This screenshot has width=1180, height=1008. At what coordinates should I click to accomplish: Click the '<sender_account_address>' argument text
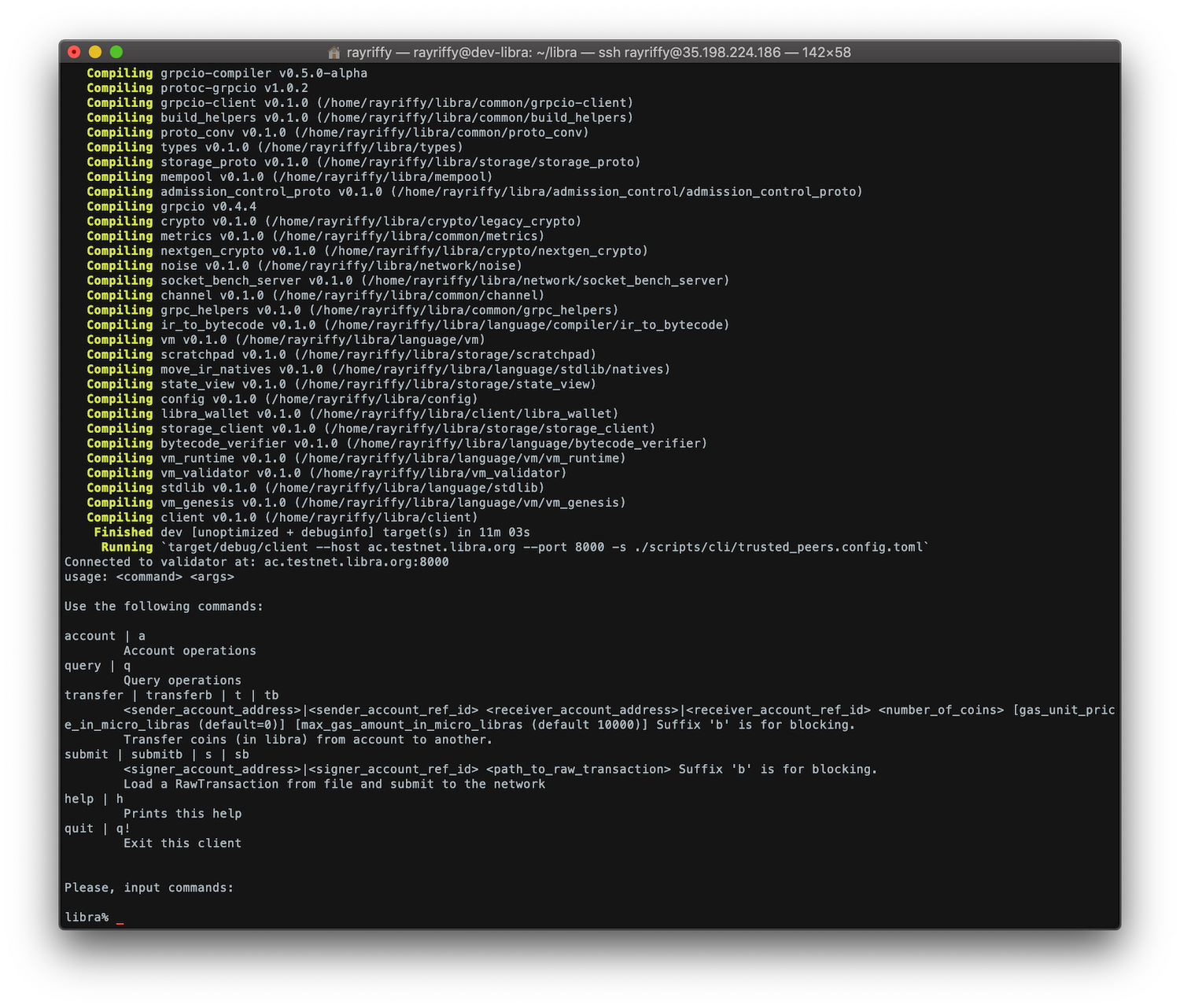click(x=212, y=711)
